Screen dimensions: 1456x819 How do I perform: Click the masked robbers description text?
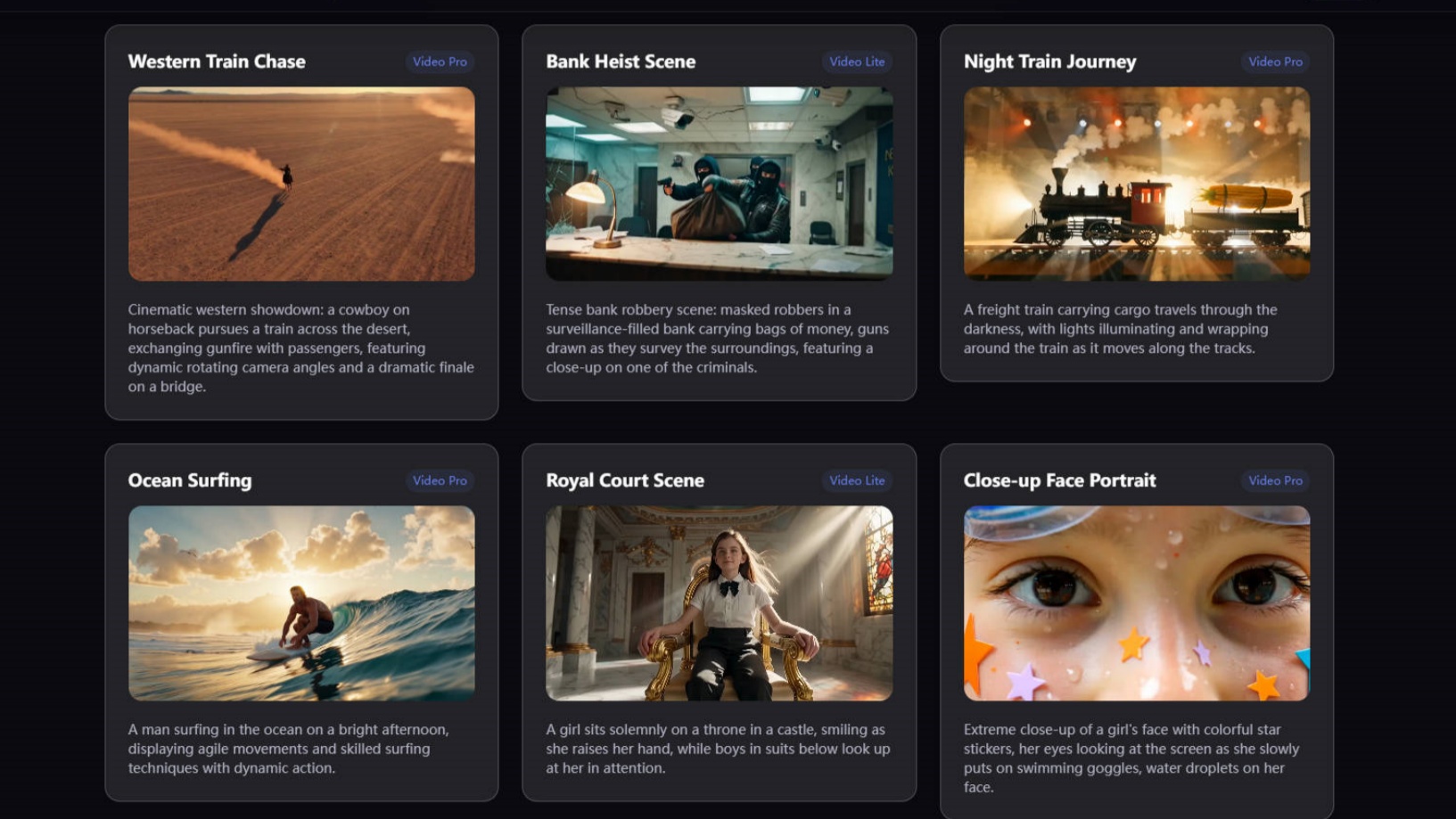718,339
